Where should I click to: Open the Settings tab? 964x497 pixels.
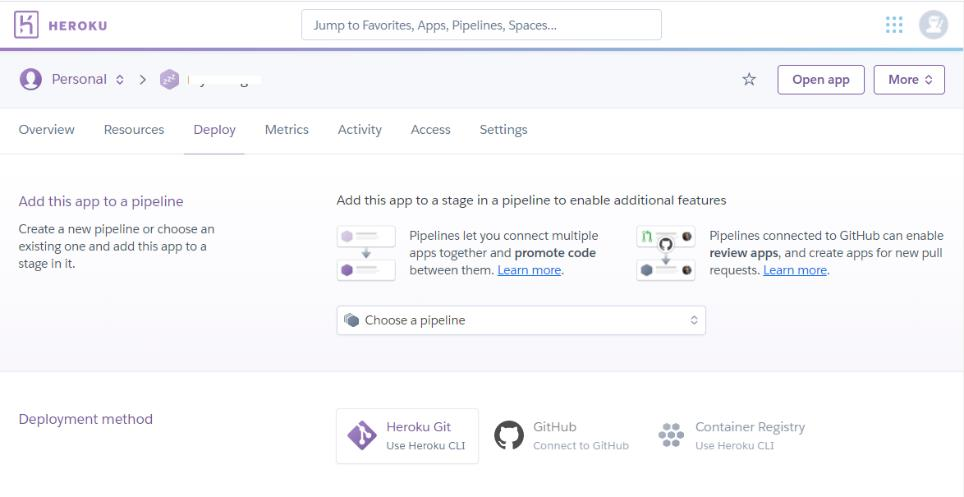[x=504, y=130]
